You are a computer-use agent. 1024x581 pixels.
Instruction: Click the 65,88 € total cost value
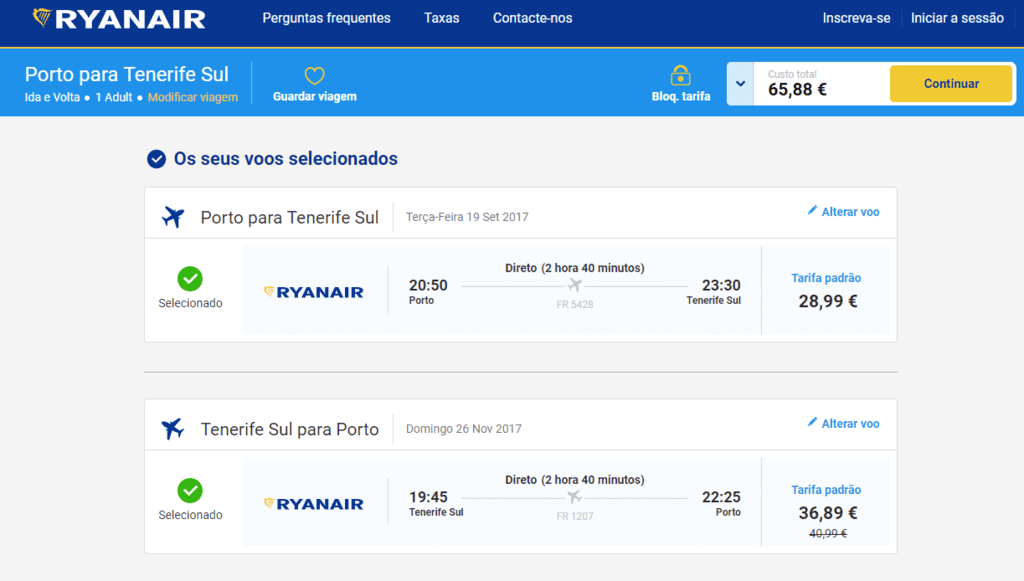click(797, 89)
